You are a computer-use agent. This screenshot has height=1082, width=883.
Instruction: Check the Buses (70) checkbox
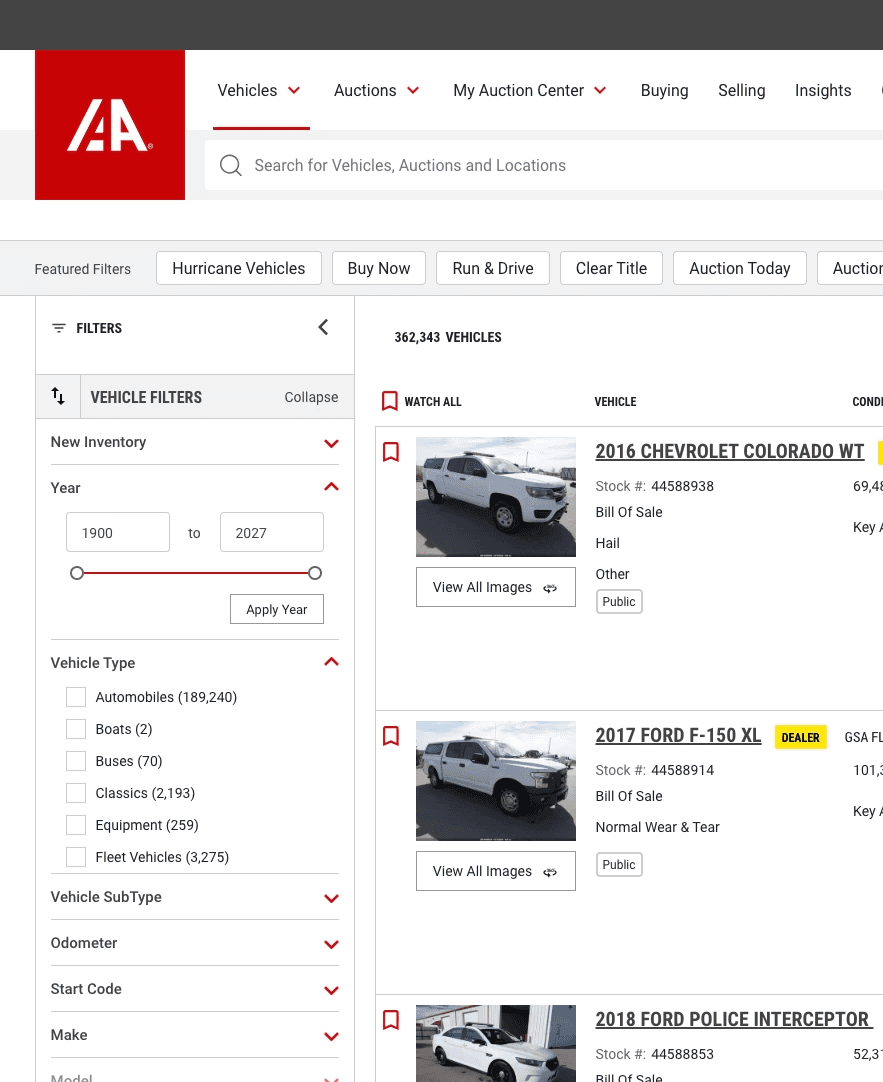pos(76,761)
